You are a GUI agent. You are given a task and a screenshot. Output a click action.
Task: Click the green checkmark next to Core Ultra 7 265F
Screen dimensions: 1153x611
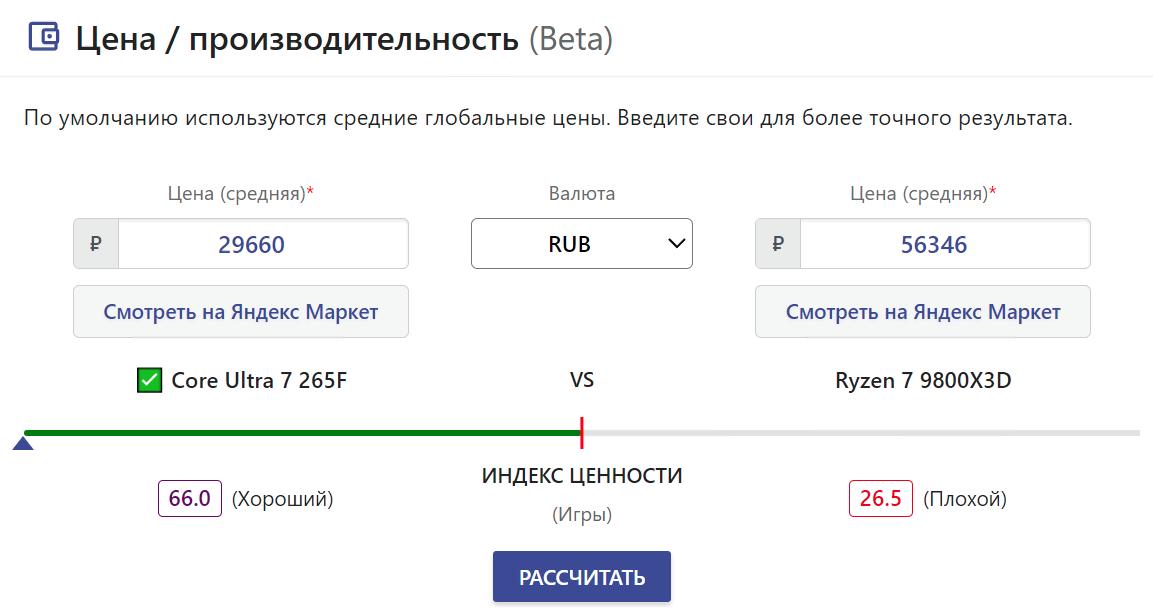150,381
